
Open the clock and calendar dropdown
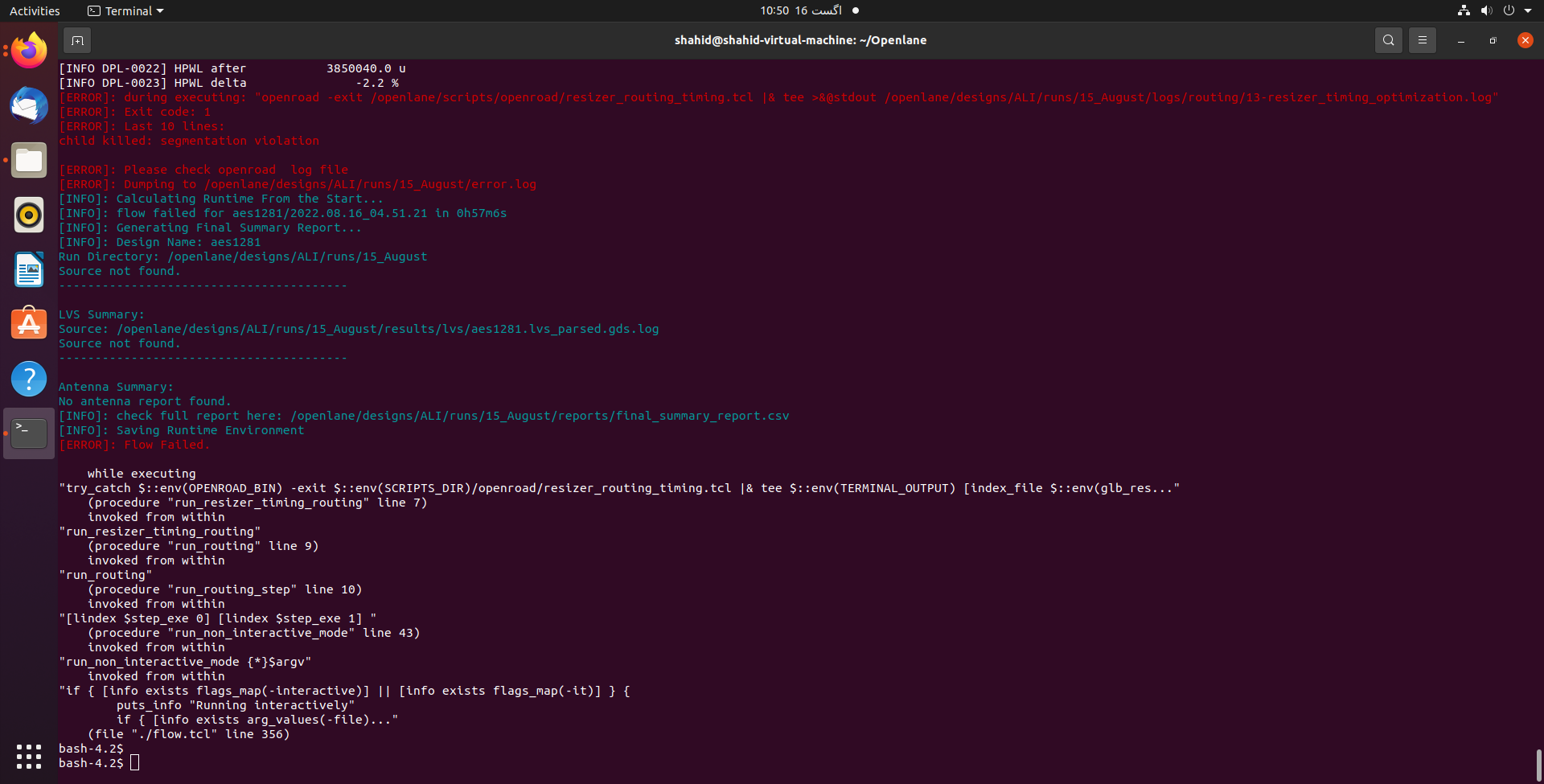point(800,10)
